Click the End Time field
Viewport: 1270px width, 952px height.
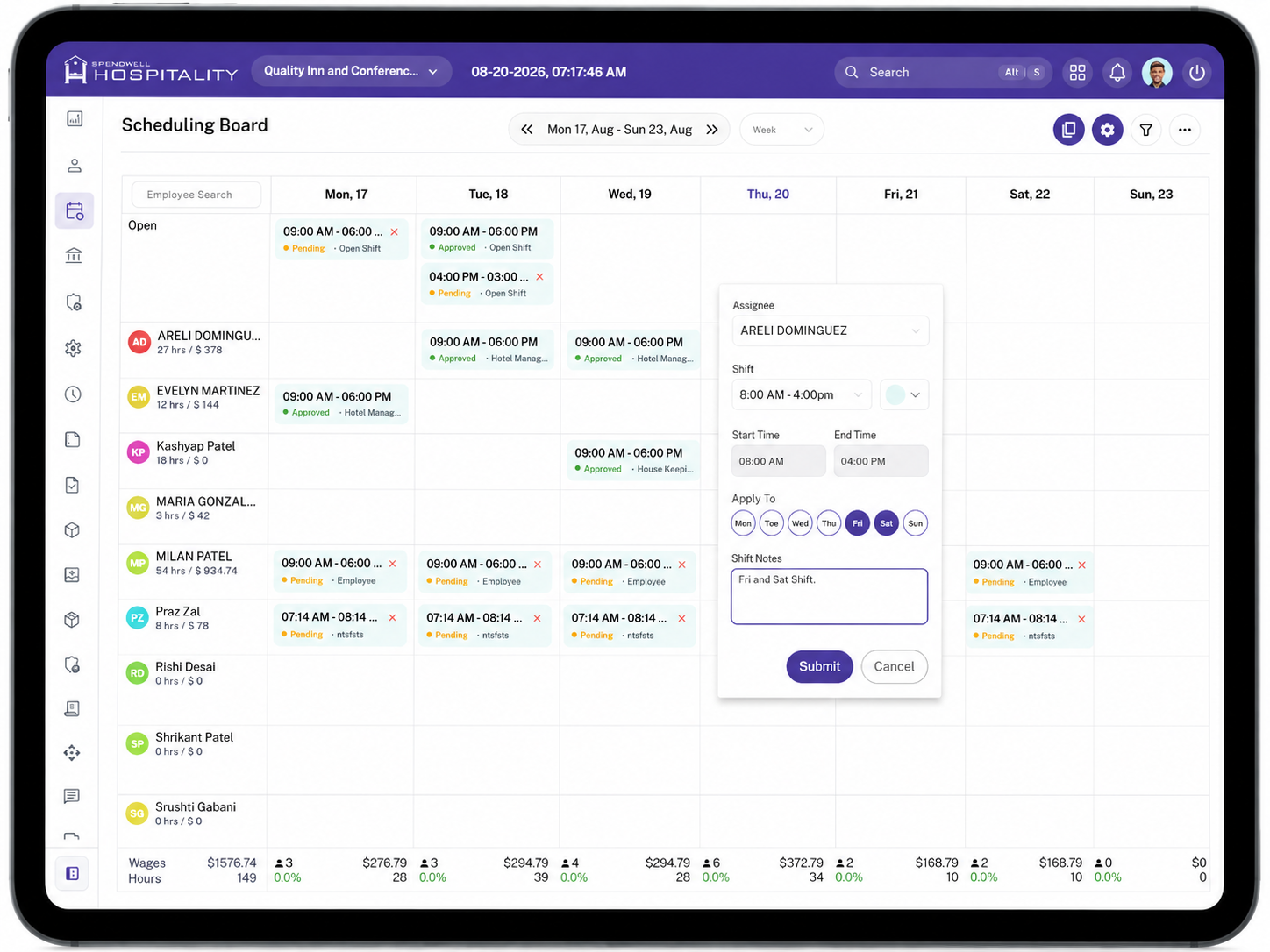pyautogui.click(x=881, y=461)
